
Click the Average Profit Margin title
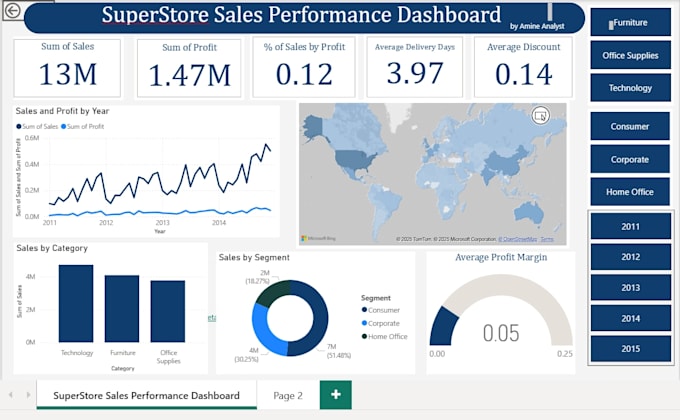pyautogui.click(x=501, y=257)
